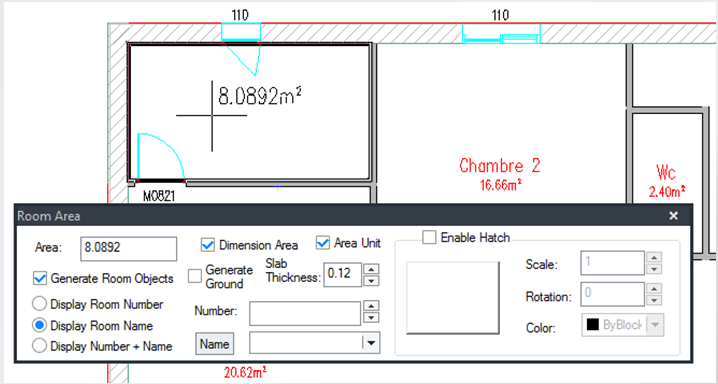Toggle the Dimension Area checkbox
Screen dimensions: 718x384
(x=208, y=245)
